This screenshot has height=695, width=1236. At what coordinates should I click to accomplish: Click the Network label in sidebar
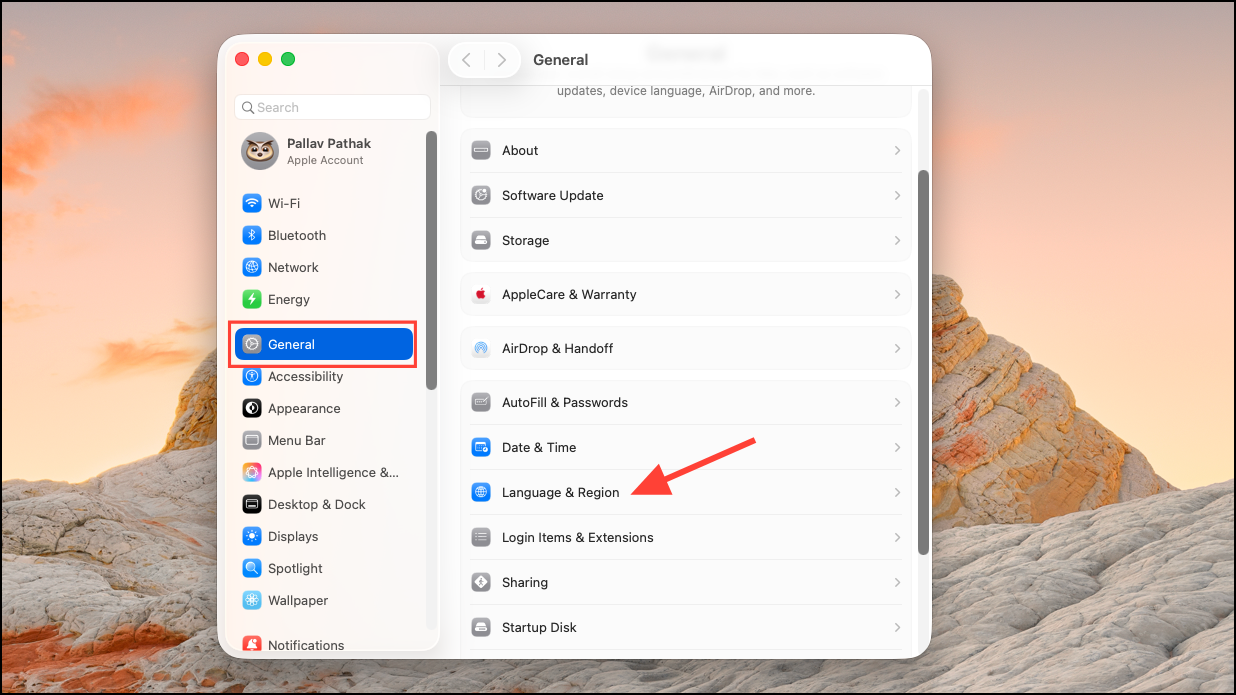[x=293, y=267]
